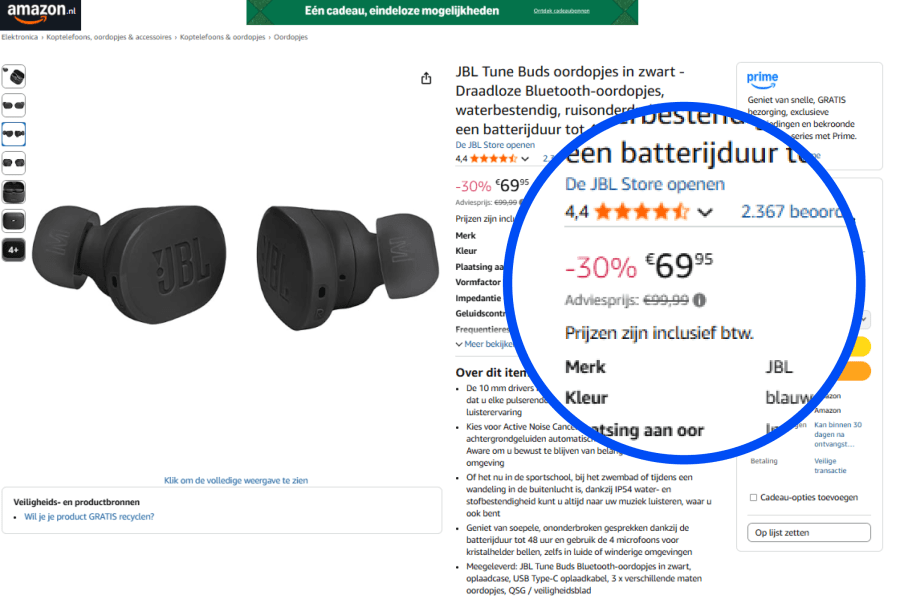Open the 4+ more images thumbnail
This screenshot has width=900, height=600.
pos(14,250)
